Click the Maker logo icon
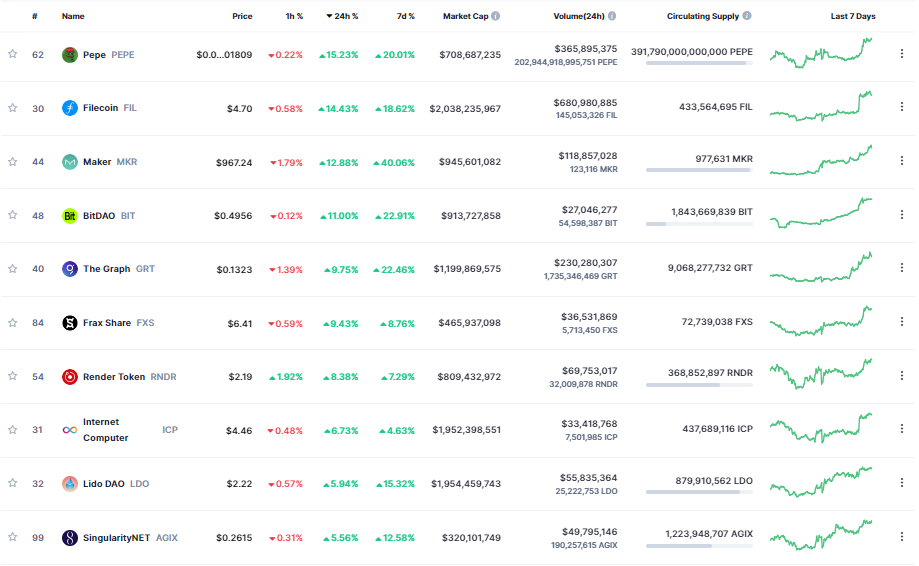This screenshot has height=566, width=919. 70,162
